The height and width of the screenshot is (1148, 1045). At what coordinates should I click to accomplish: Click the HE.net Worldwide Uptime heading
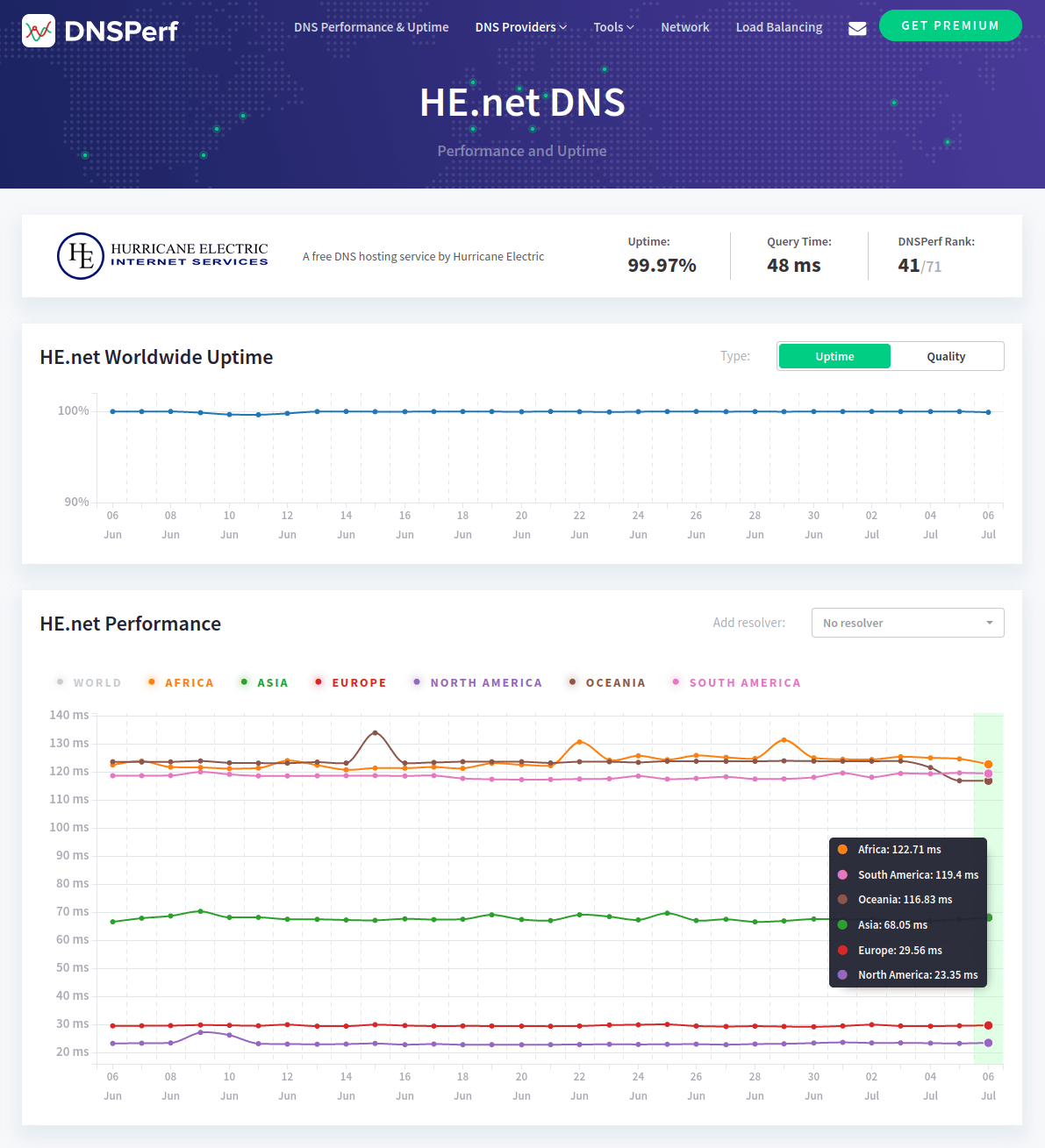156,357
